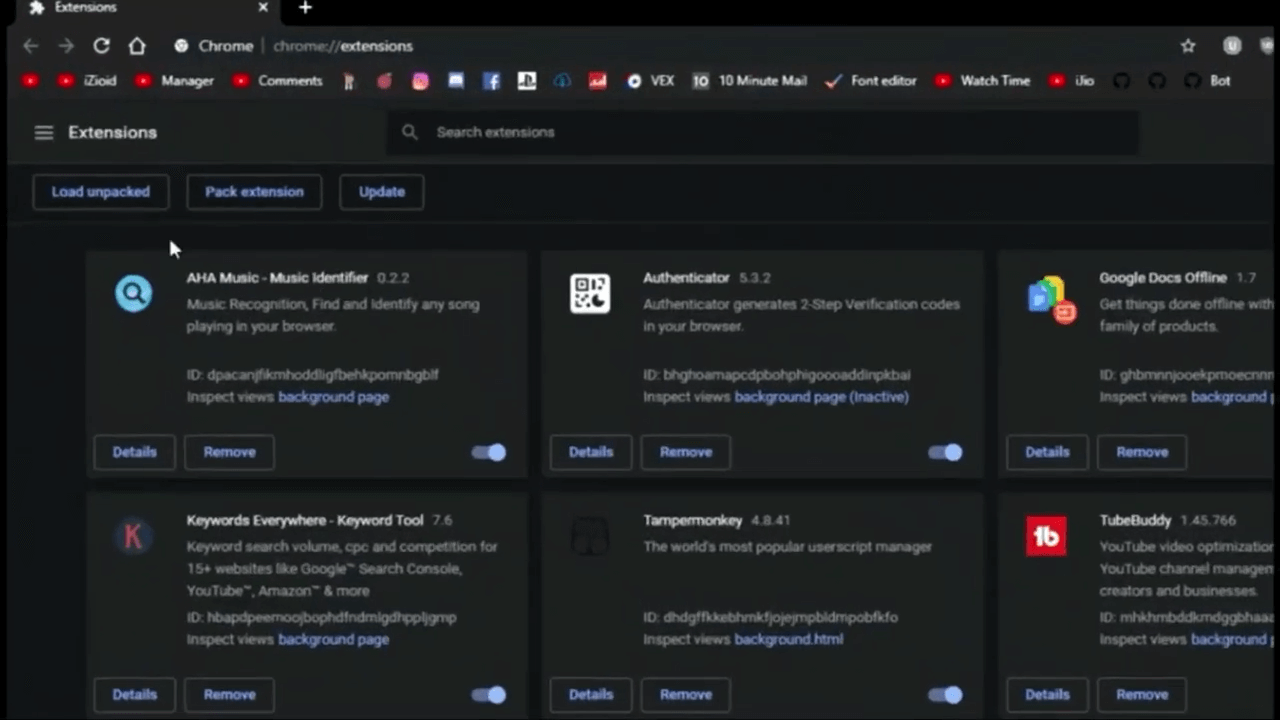1280x720 pixels.
Task: Click the address bar URL
Action: (x=342, y=46)
